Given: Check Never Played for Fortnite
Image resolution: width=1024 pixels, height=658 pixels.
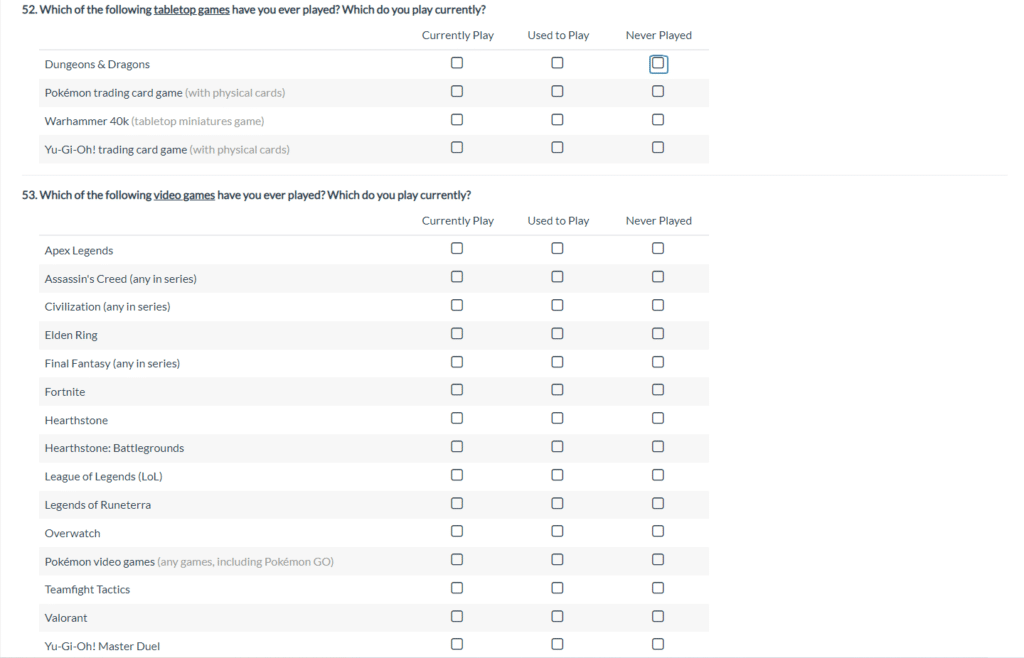Looking at the screenshot, I should [x=658, y=390].
